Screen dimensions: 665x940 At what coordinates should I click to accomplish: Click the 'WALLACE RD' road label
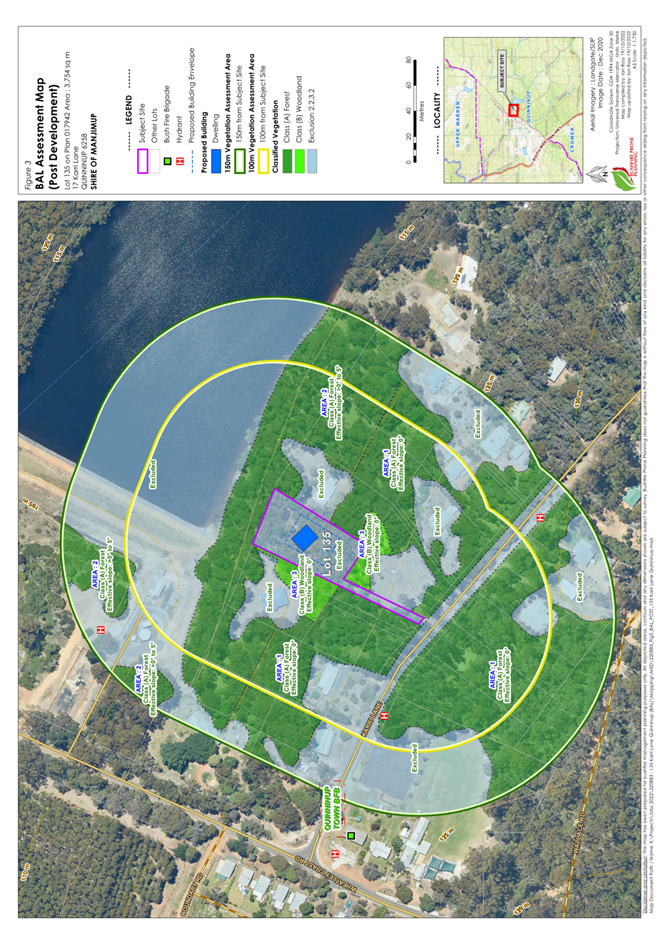pos(578,833)
